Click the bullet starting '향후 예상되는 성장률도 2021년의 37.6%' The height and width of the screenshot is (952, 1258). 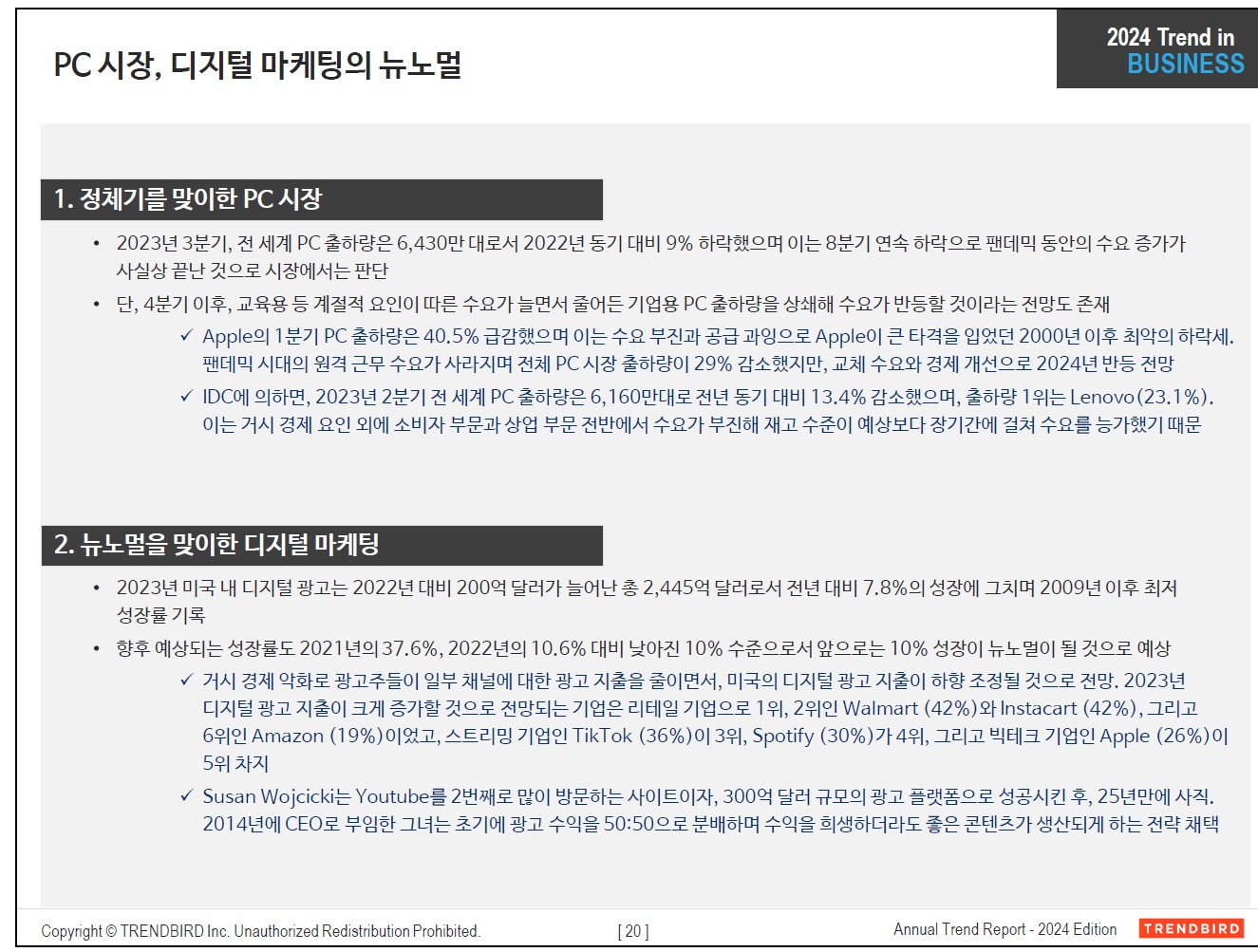tap(643, 648)
